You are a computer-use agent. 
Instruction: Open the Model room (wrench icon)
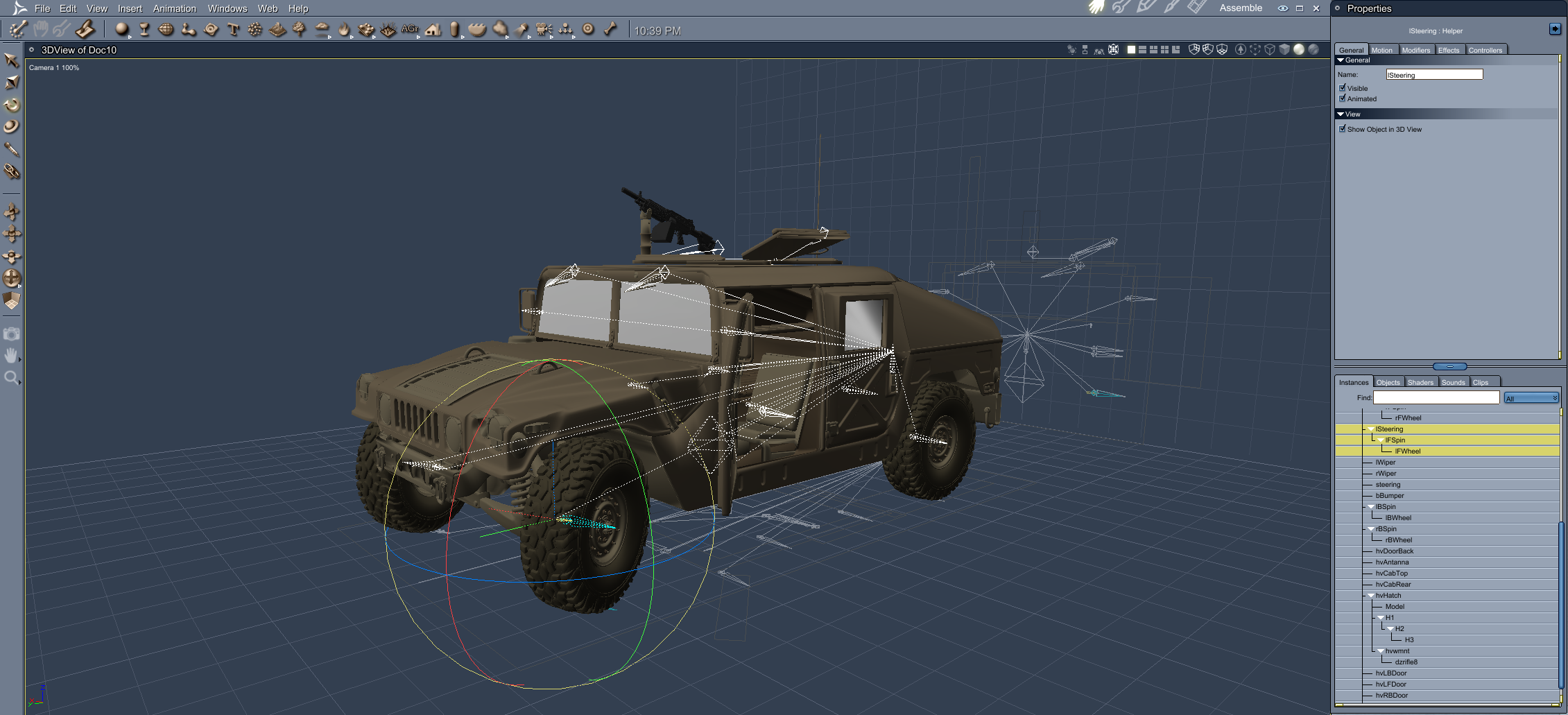coord(1121,8)
